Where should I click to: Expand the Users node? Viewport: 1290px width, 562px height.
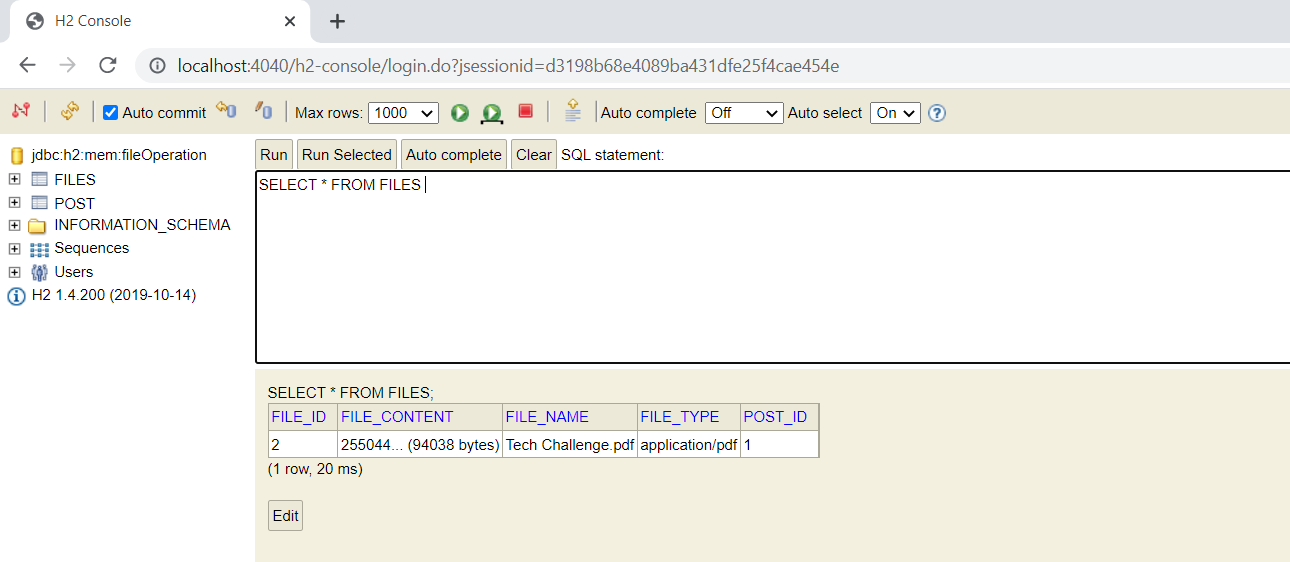[15, 272]
